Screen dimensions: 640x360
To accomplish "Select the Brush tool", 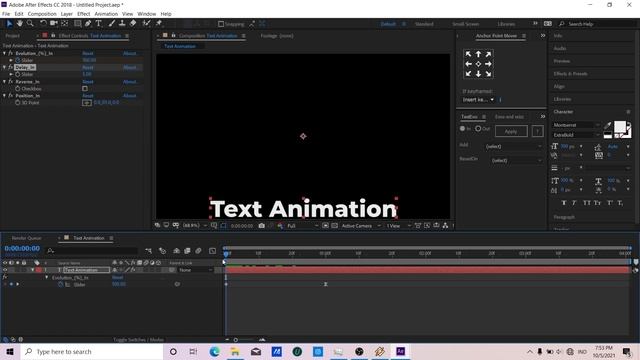I will point(112,24).
